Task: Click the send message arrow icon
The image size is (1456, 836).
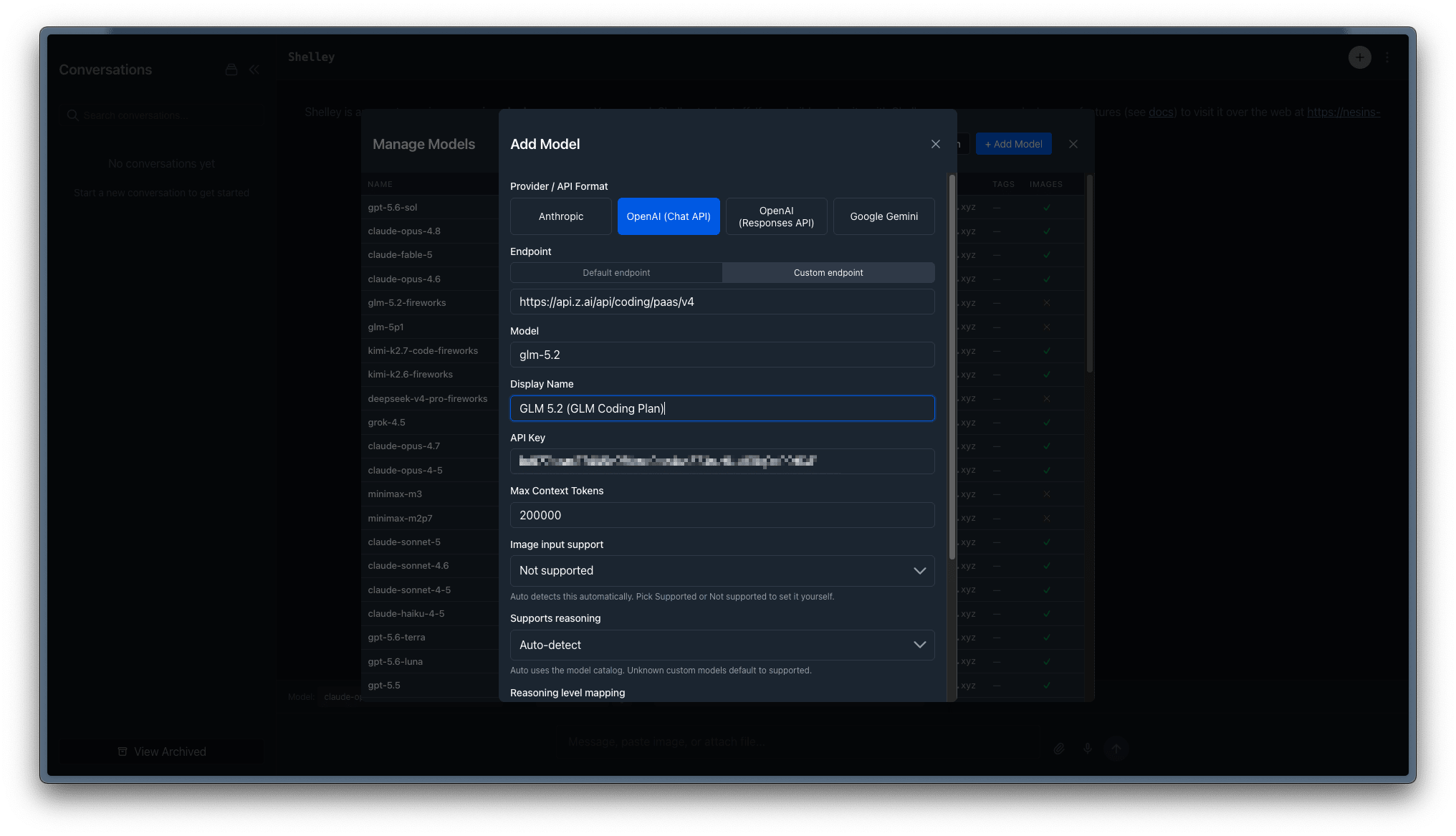Action: click(1116, 749)
